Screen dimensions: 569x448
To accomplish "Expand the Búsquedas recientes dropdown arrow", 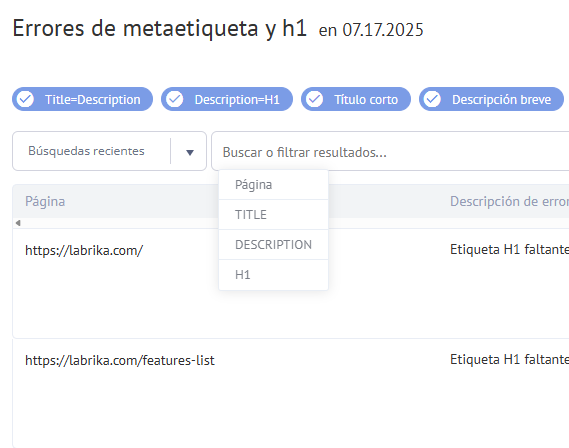I will pos(189,152).
